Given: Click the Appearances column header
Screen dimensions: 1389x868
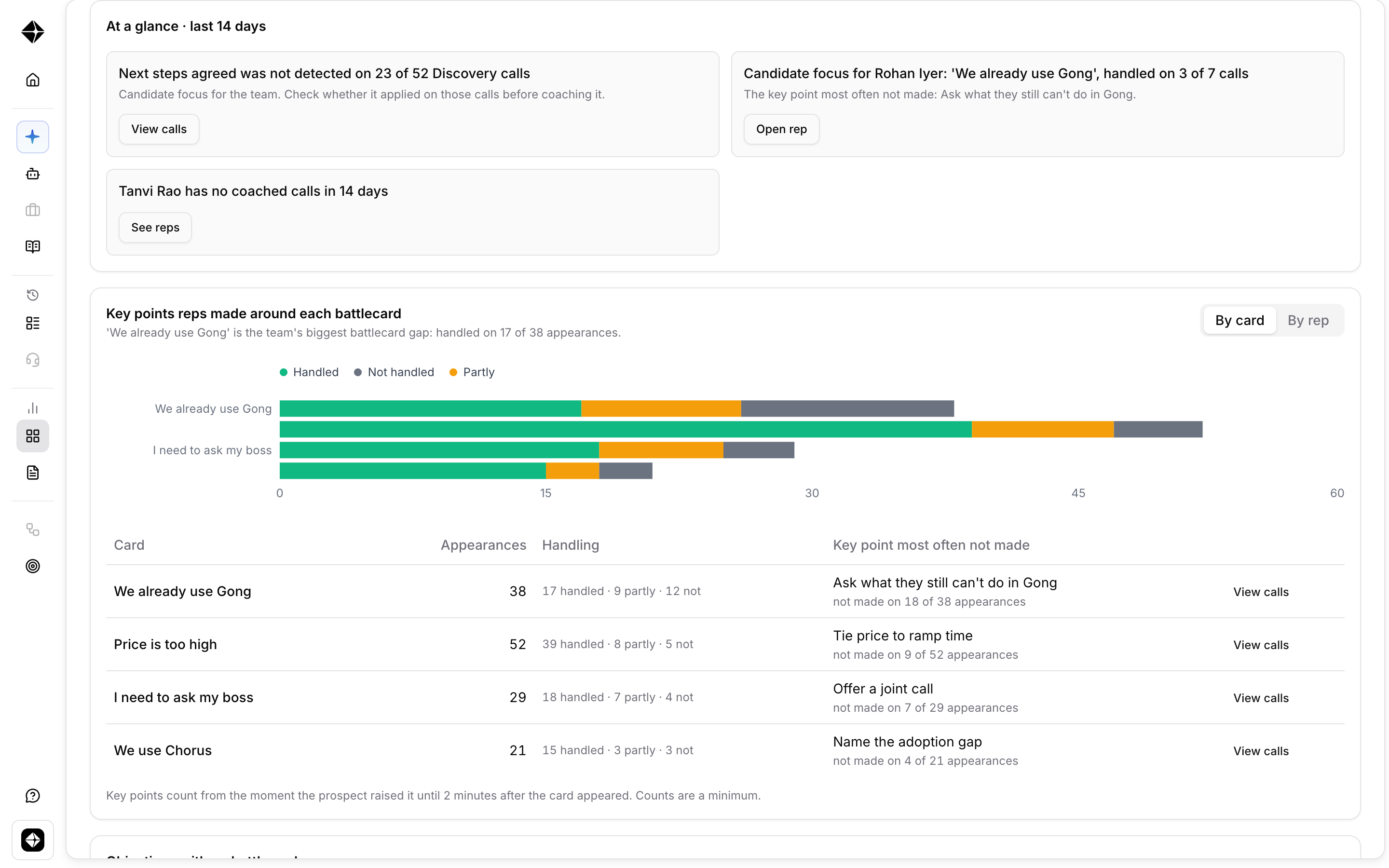Looking at the screenshot, I should pos(483,545).
